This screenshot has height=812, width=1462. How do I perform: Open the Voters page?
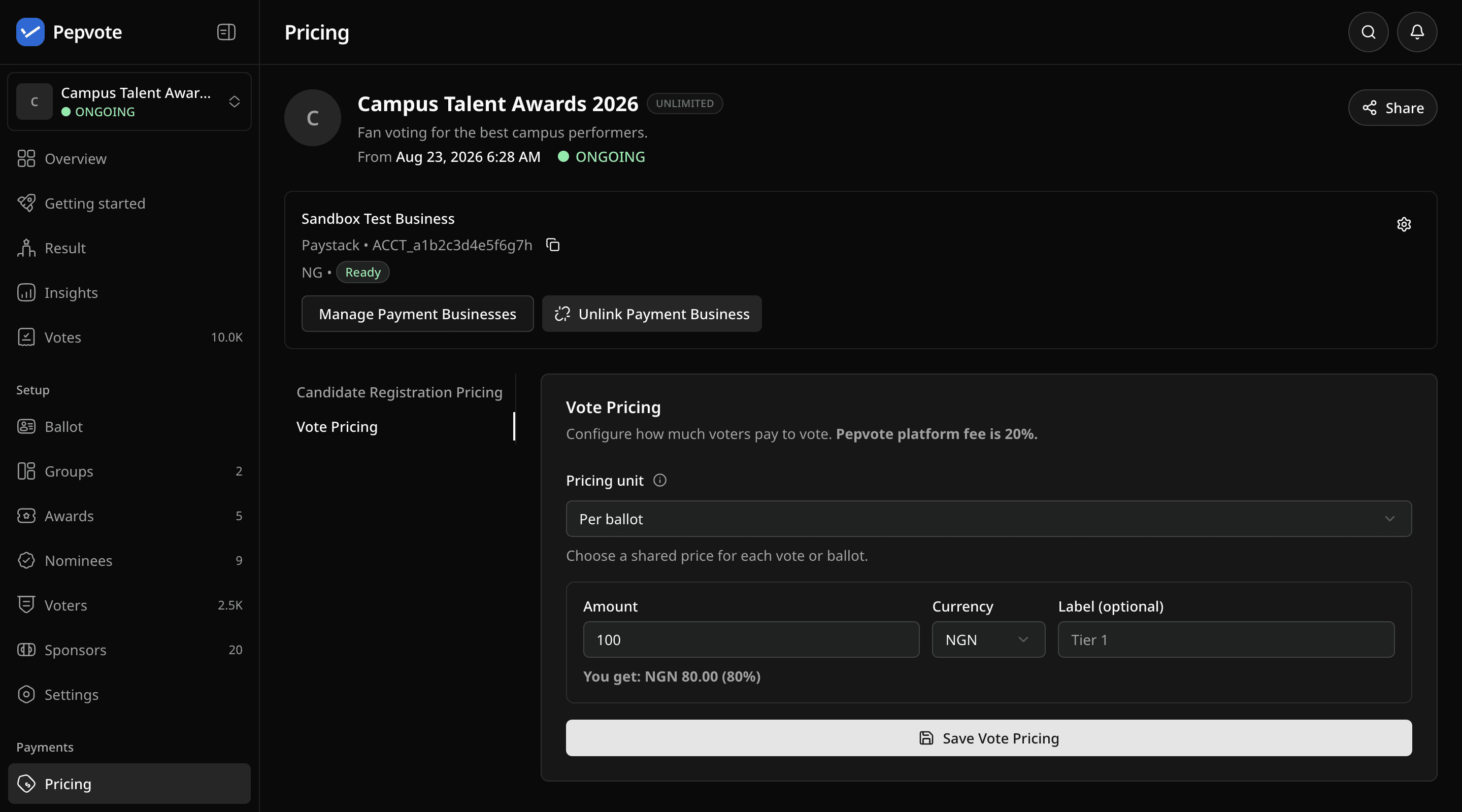[x=129, y=605]
